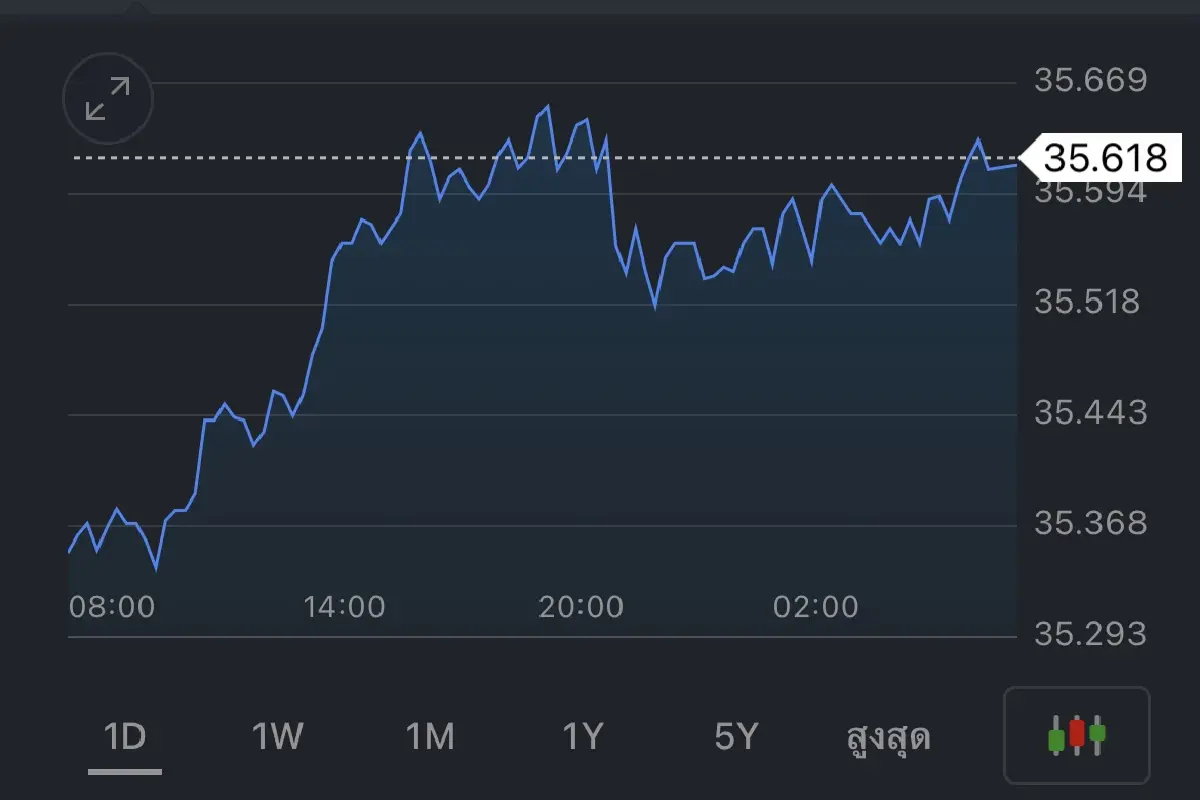
Task: Select the 1M time range tab
Action: [430, 738]
